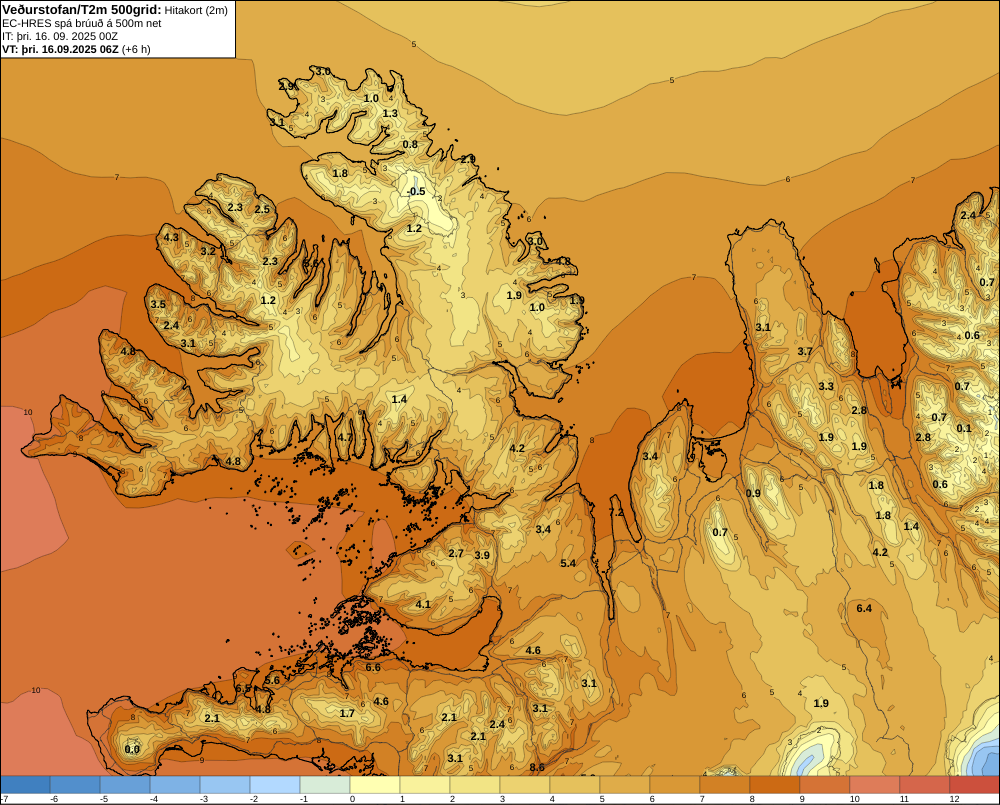
Task: Click the '0.1' temperature value
Action: 964,428
